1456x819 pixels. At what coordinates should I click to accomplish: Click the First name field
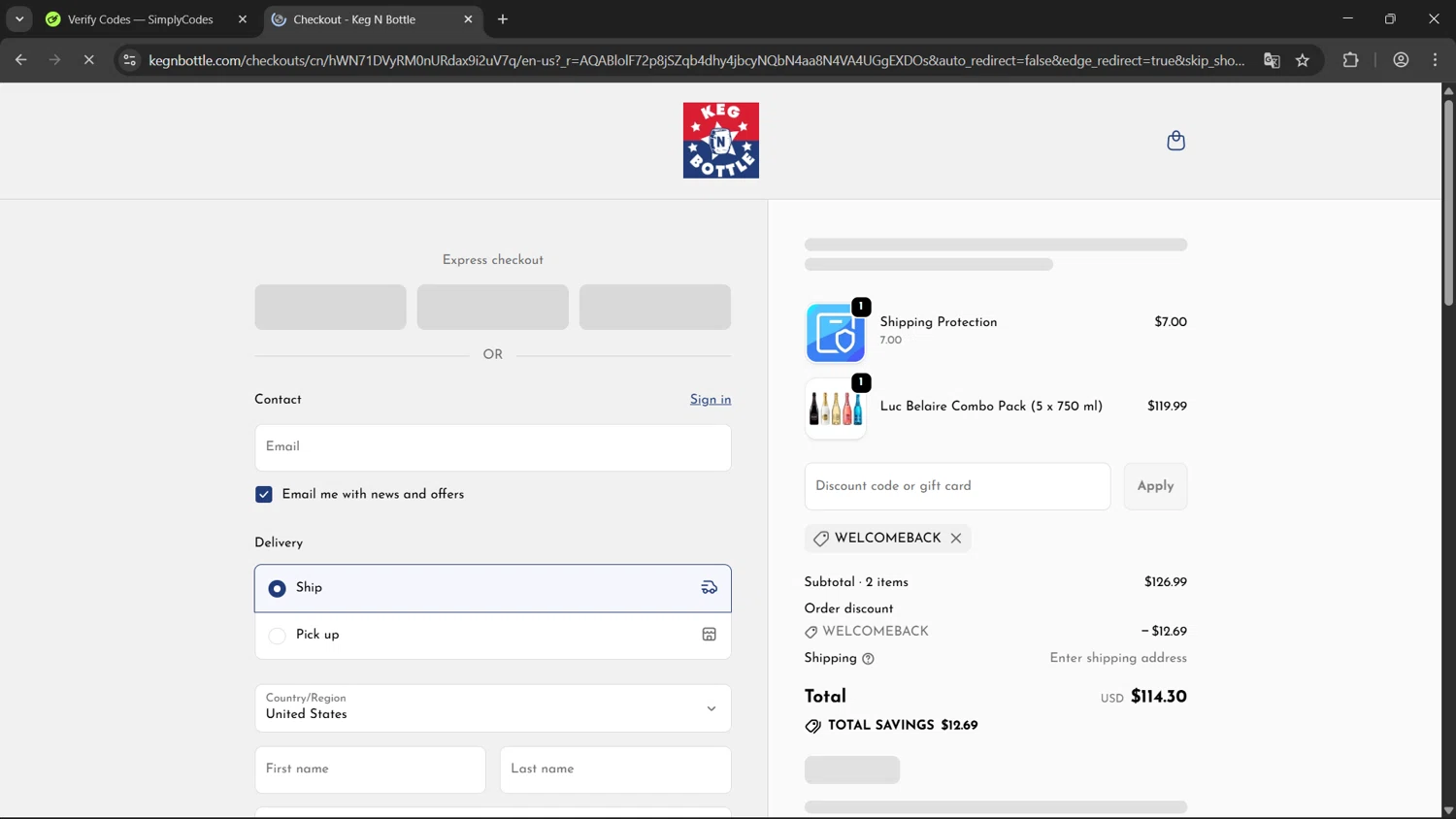[370, 770]
